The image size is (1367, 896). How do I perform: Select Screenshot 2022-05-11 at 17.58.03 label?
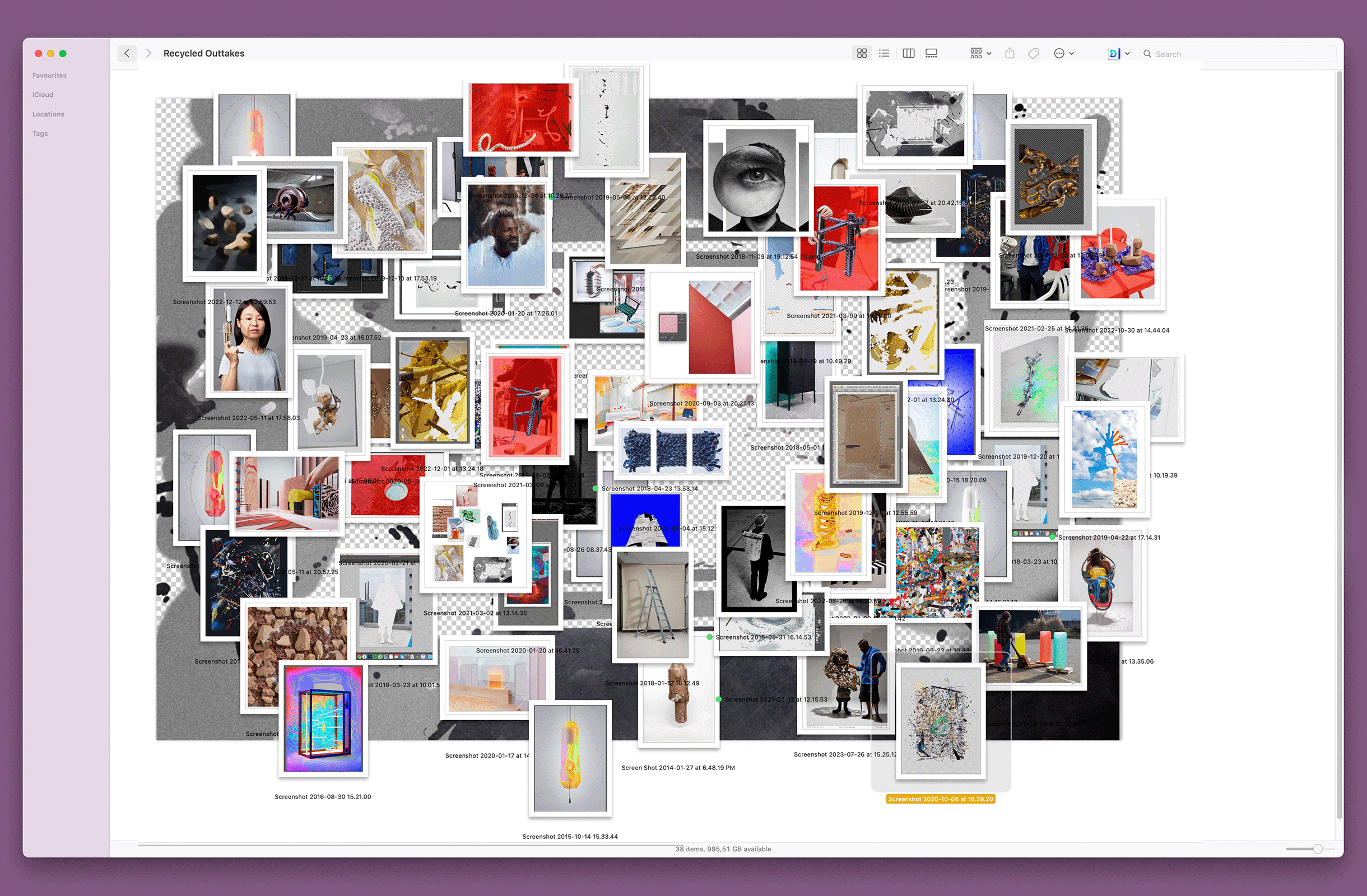(248, 418)
